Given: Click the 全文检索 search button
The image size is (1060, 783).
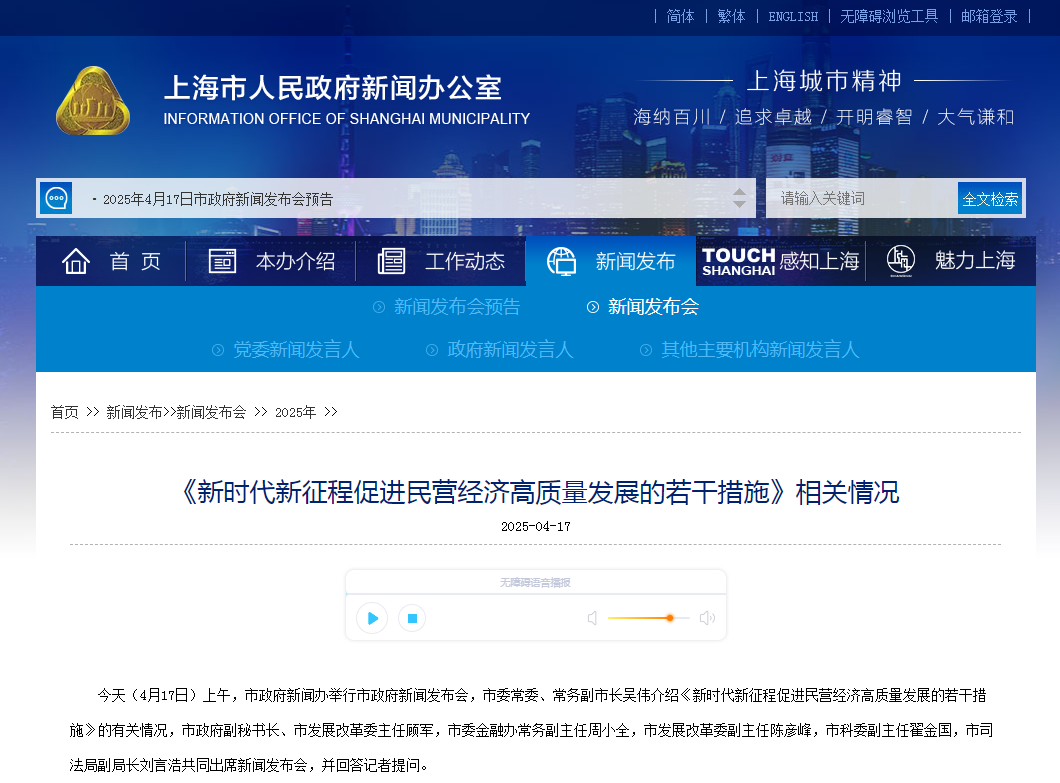Looking at the screenshot, I should pyautogui.click(x=990, y=197).
